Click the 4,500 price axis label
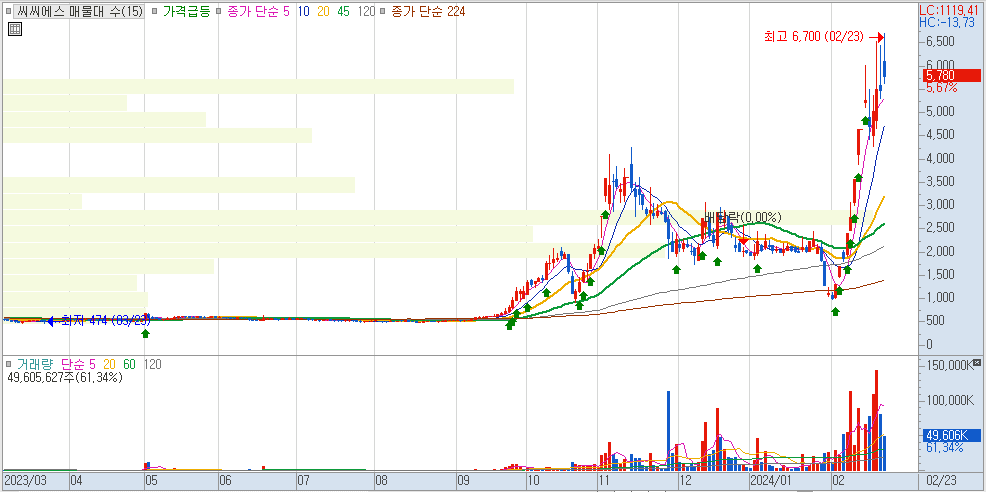This screenshot has height=492, width=986. (941, 134)
